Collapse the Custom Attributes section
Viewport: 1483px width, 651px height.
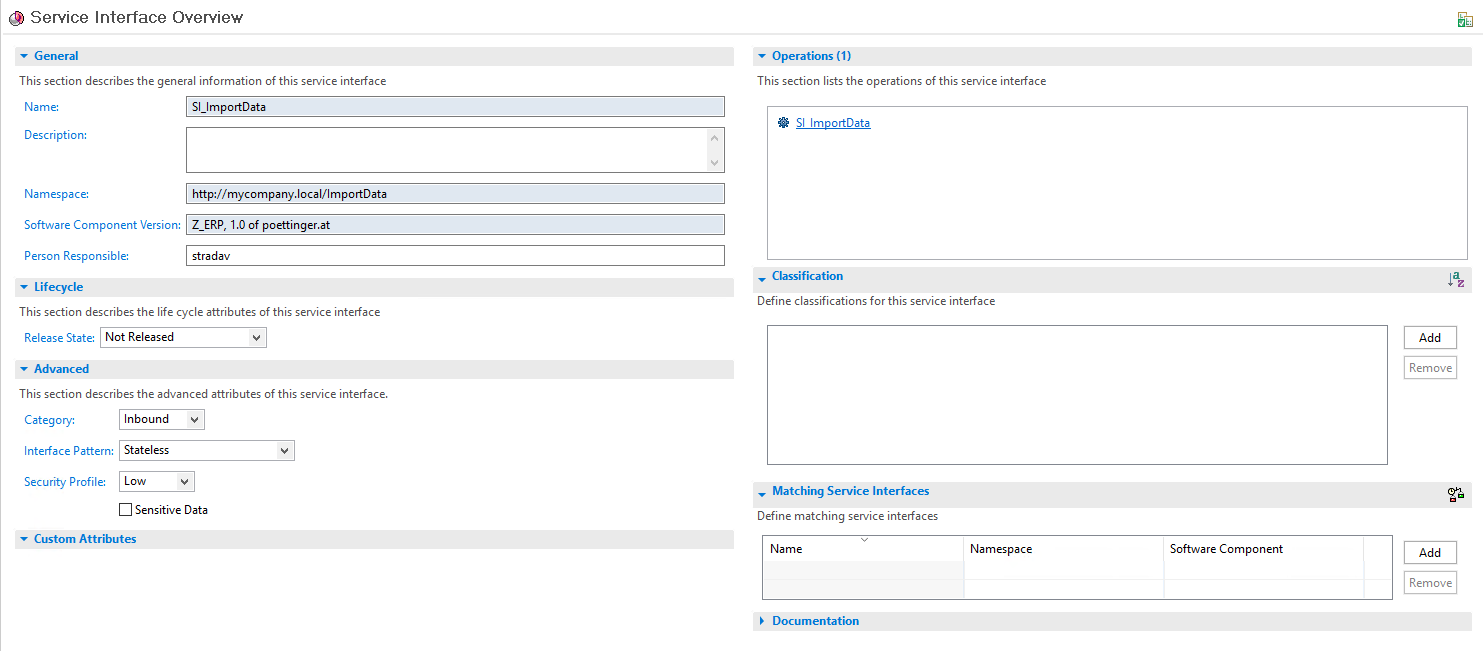tap(22, 539)
